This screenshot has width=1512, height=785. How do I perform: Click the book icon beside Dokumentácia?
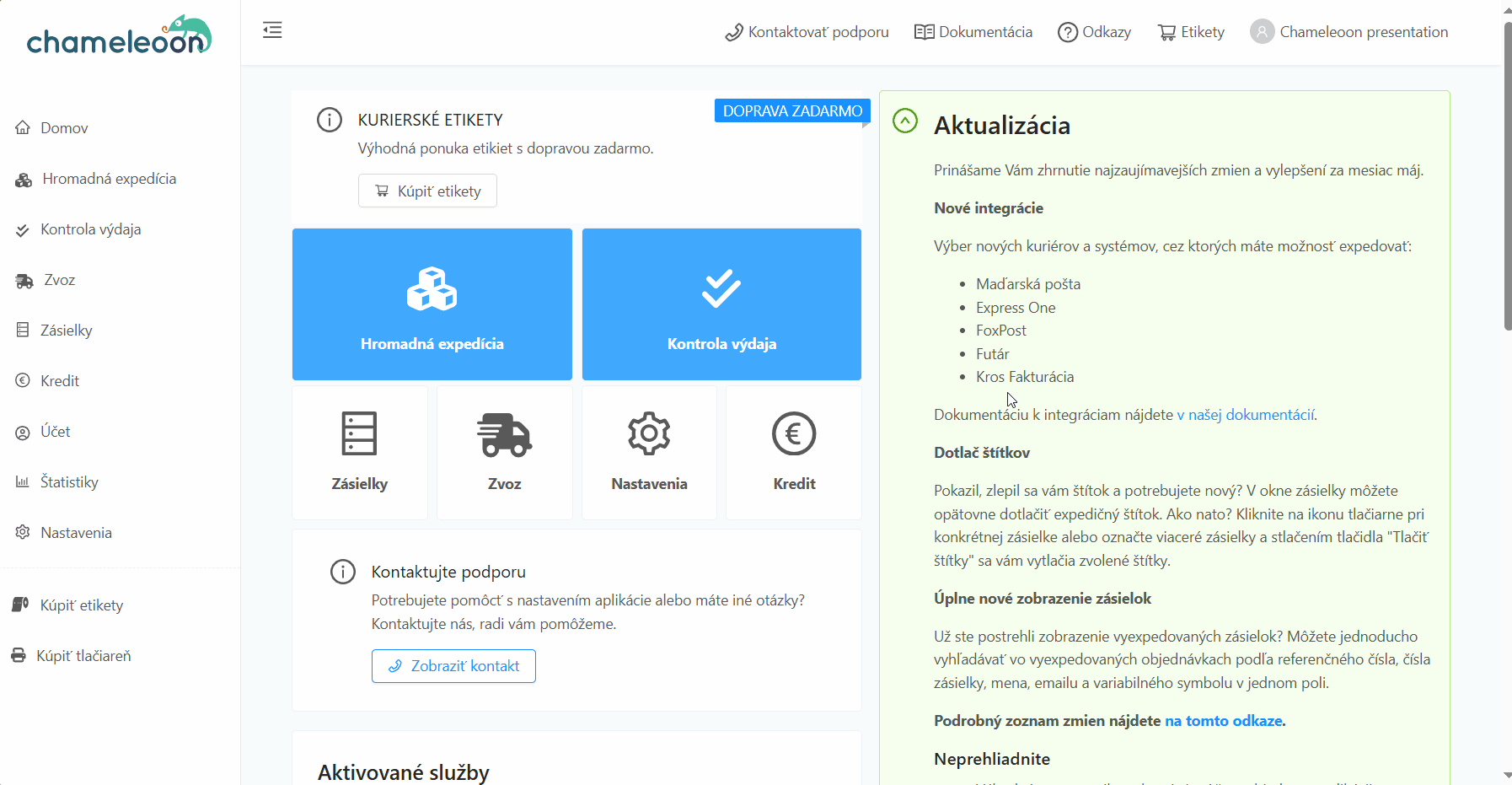(925, 32)
